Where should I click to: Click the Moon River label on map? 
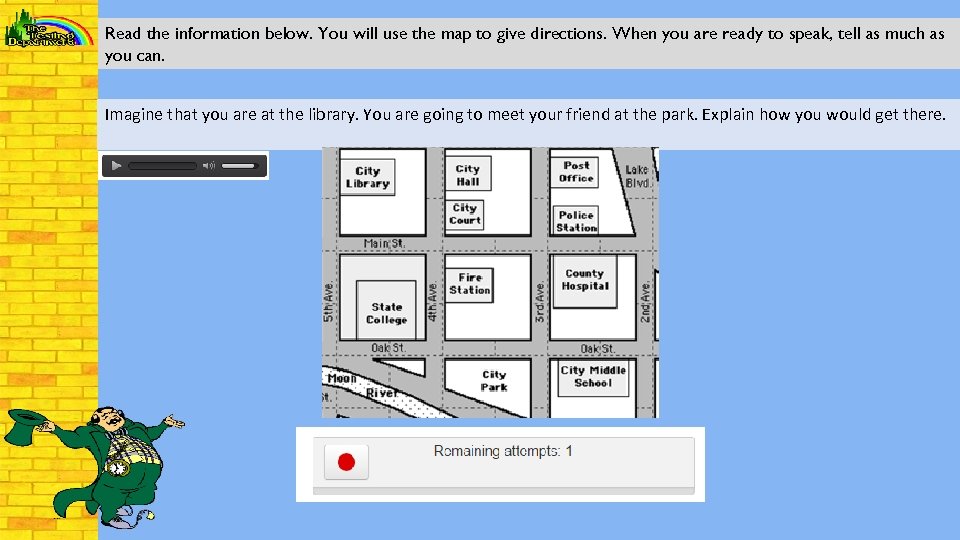tap(362, 386)
